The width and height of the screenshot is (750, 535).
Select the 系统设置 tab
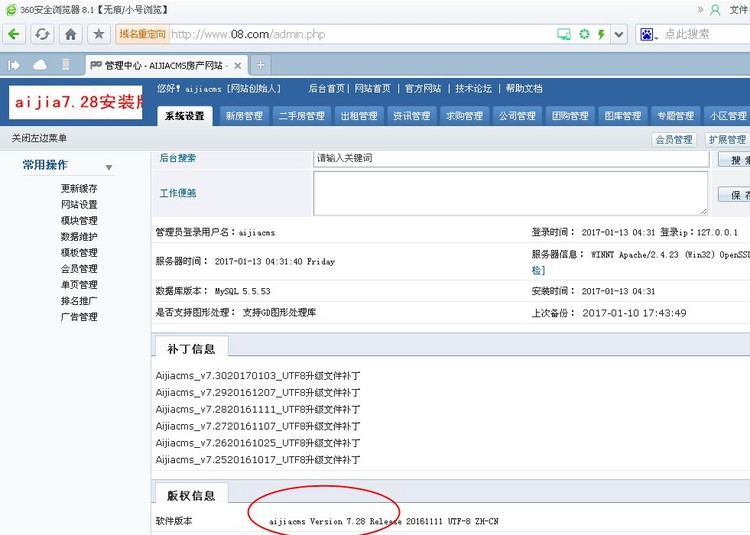coord(185,116)
